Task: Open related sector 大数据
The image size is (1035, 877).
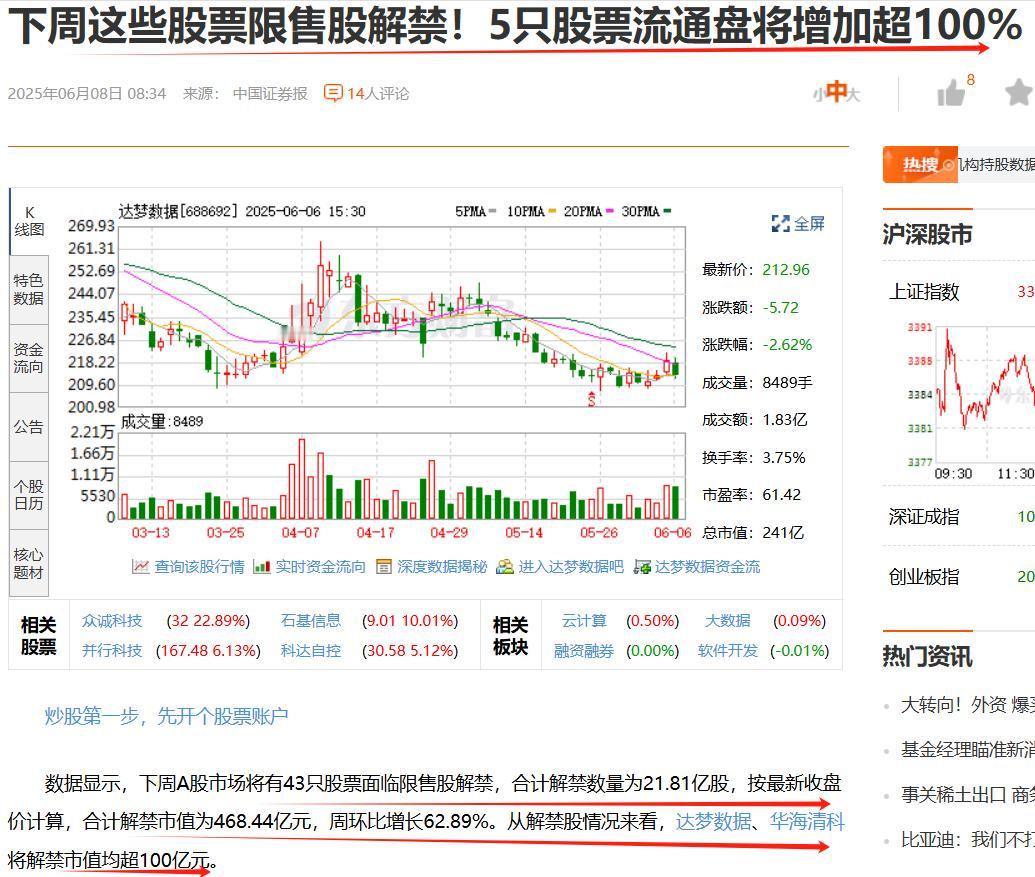Action: point(727,621)
